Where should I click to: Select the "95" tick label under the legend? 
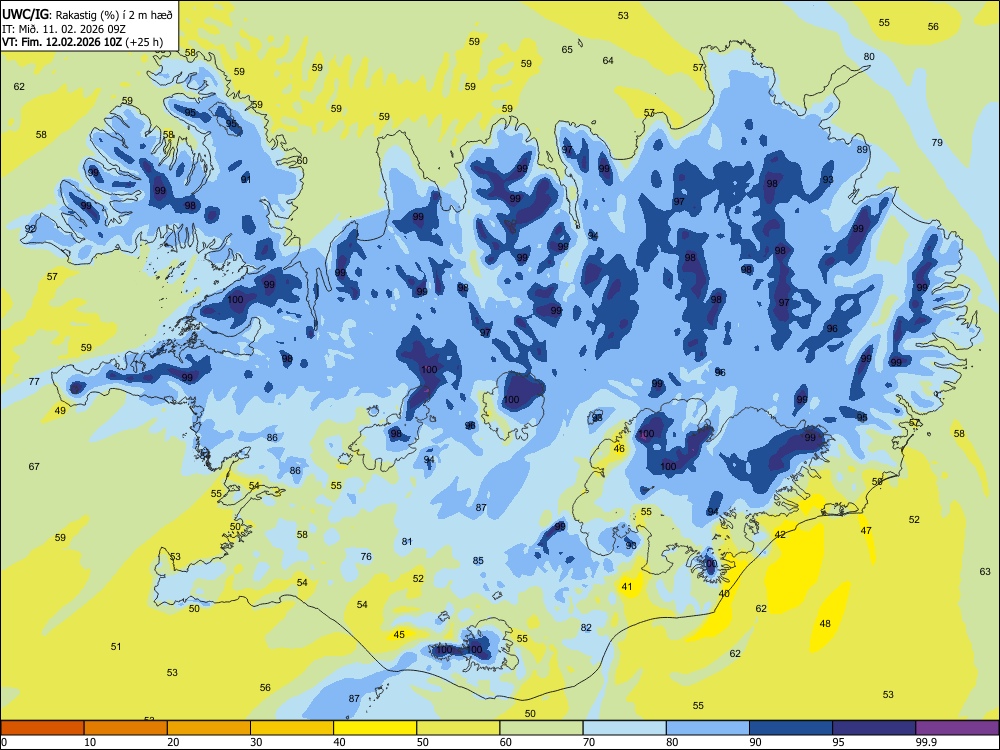point(839,742)
